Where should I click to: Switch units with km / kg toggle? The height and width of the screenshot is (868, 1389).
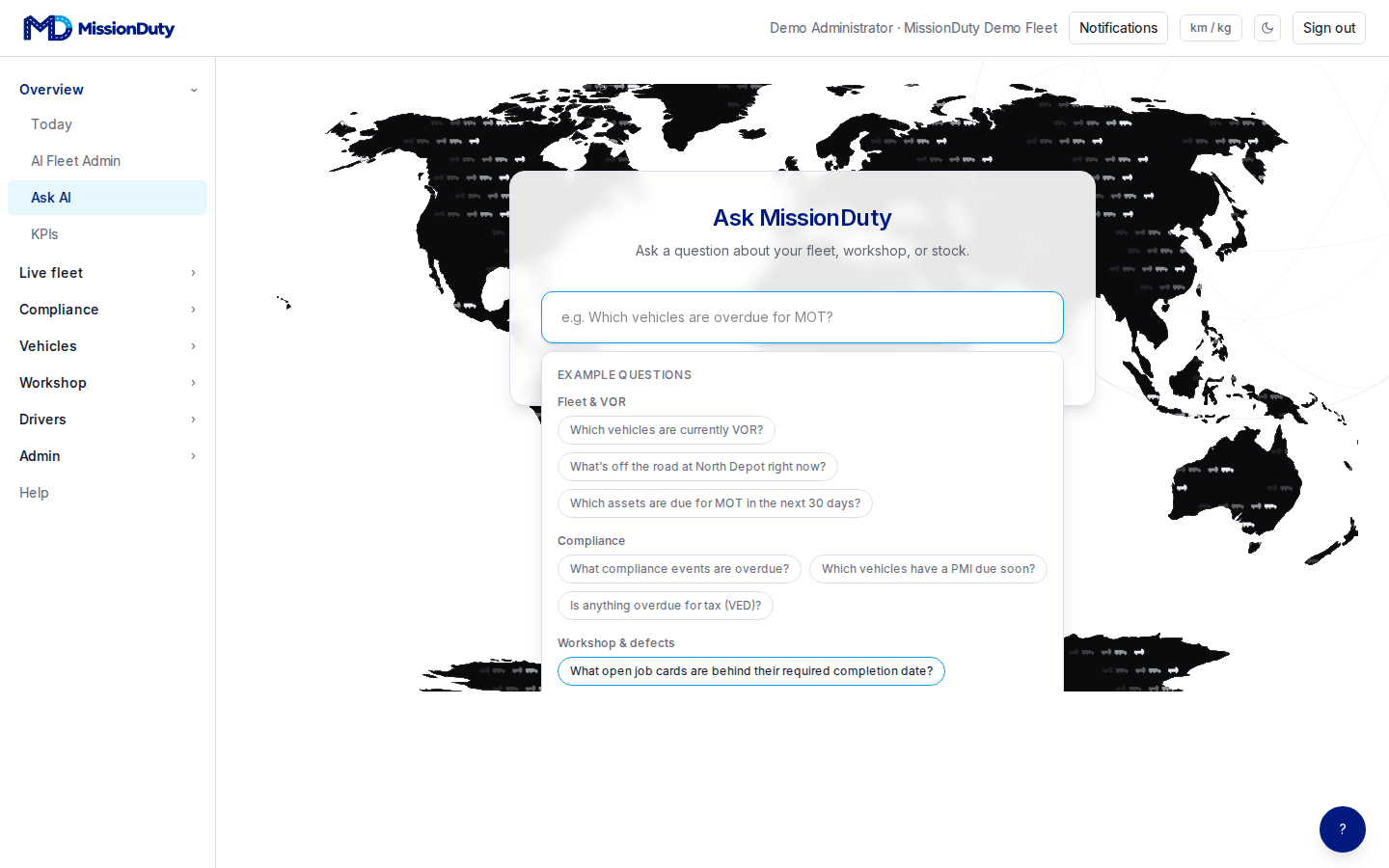(x=1211, y=28)
